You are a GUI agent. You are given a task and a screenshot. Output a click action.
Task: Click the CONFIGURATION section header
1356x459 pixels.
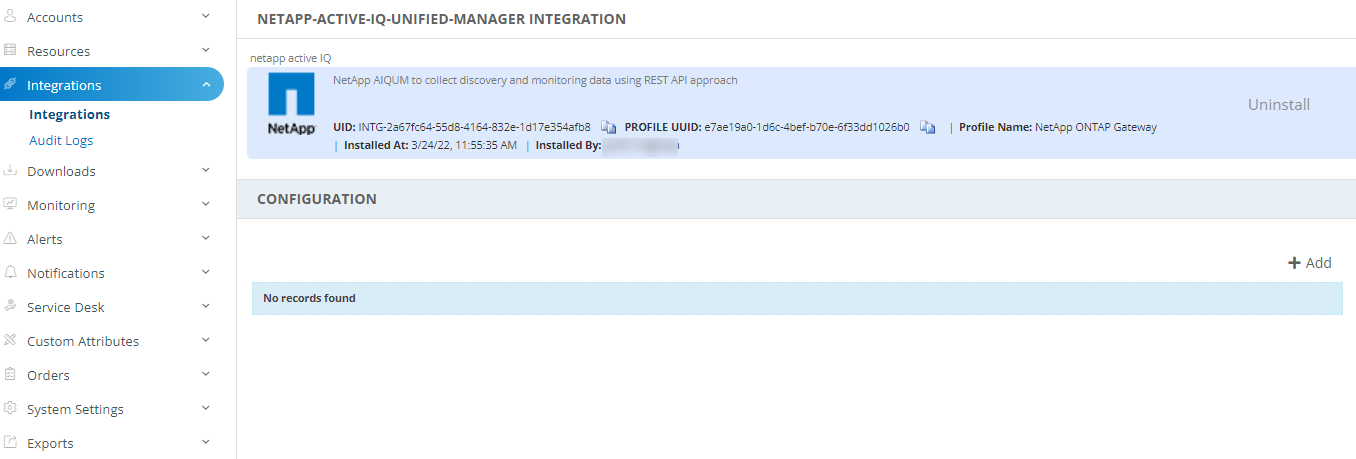(317, 199)
